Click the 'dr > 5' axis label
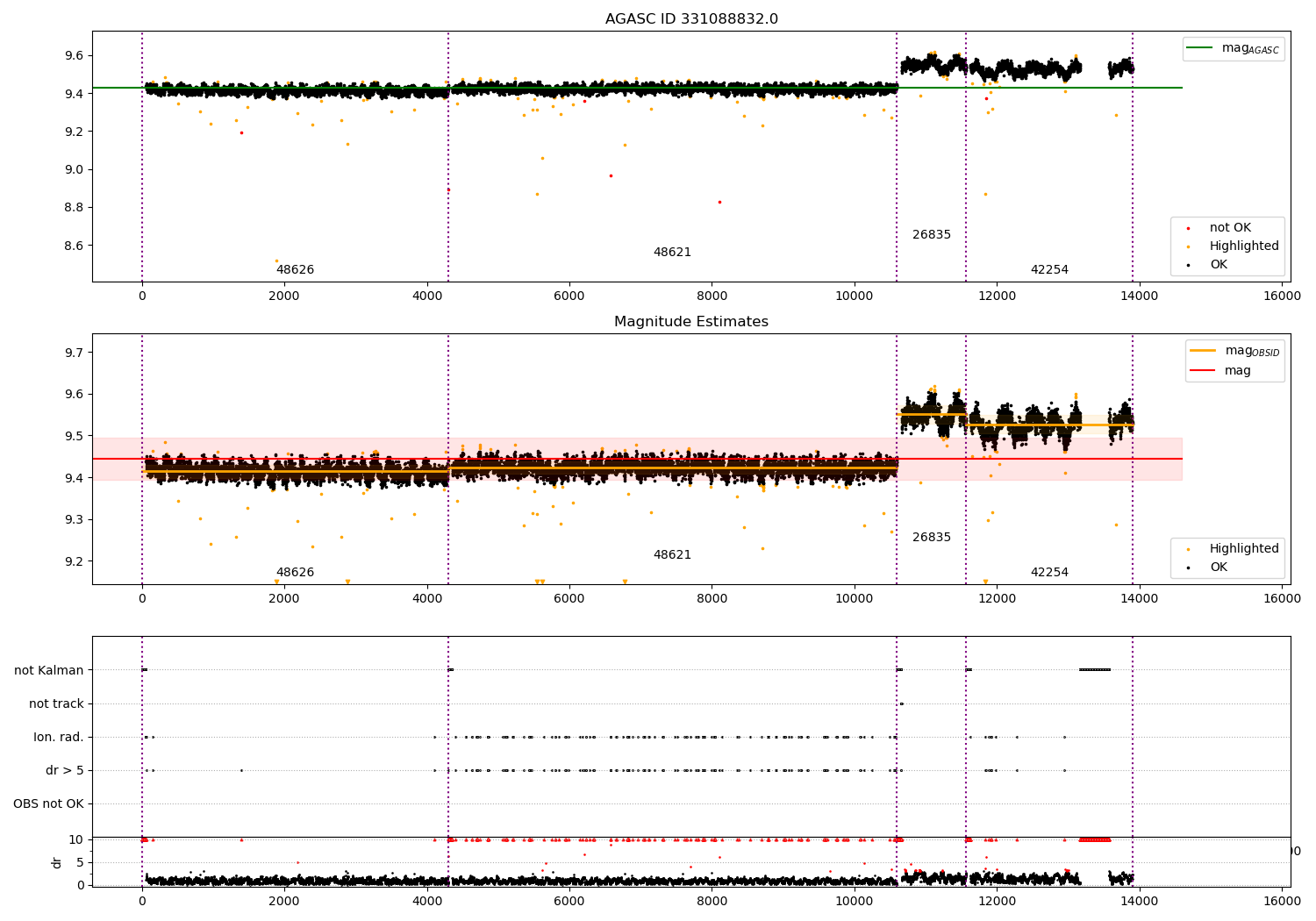Image resolution: width=1316 pixels, height=921 pixels. coord(65,770)
